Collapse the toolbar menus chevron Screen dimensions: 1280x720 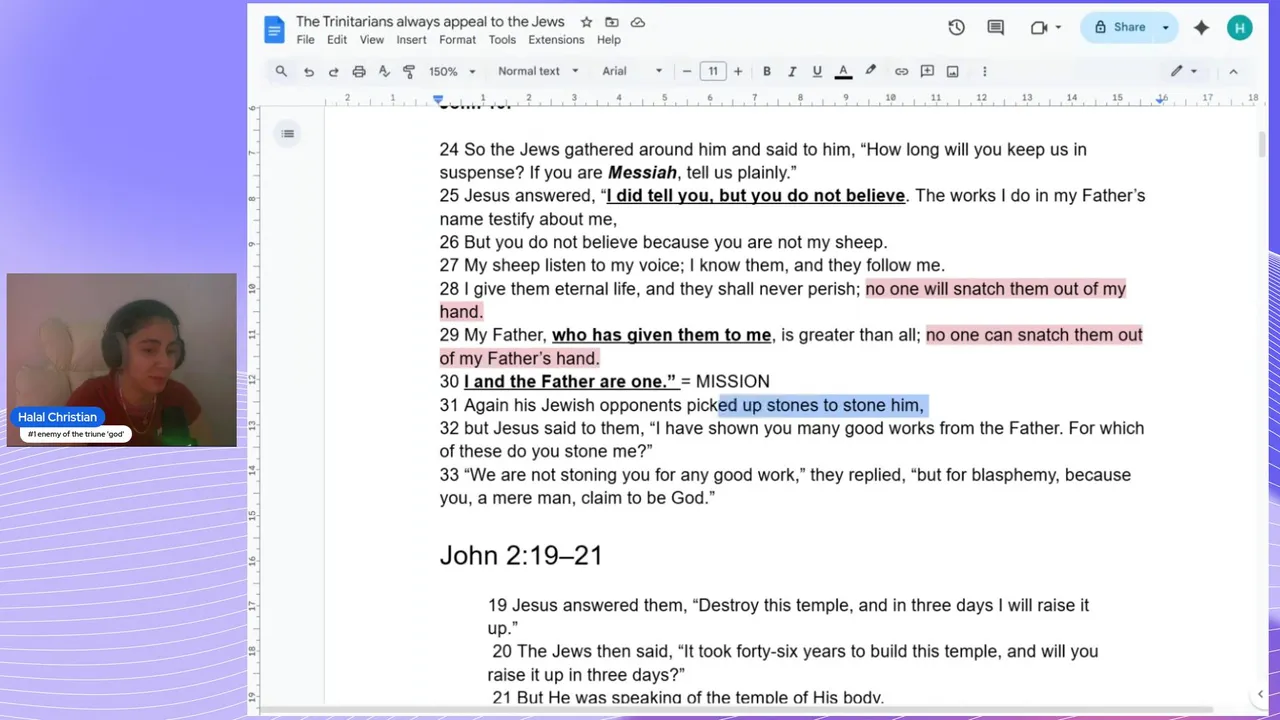[1233, 71]
